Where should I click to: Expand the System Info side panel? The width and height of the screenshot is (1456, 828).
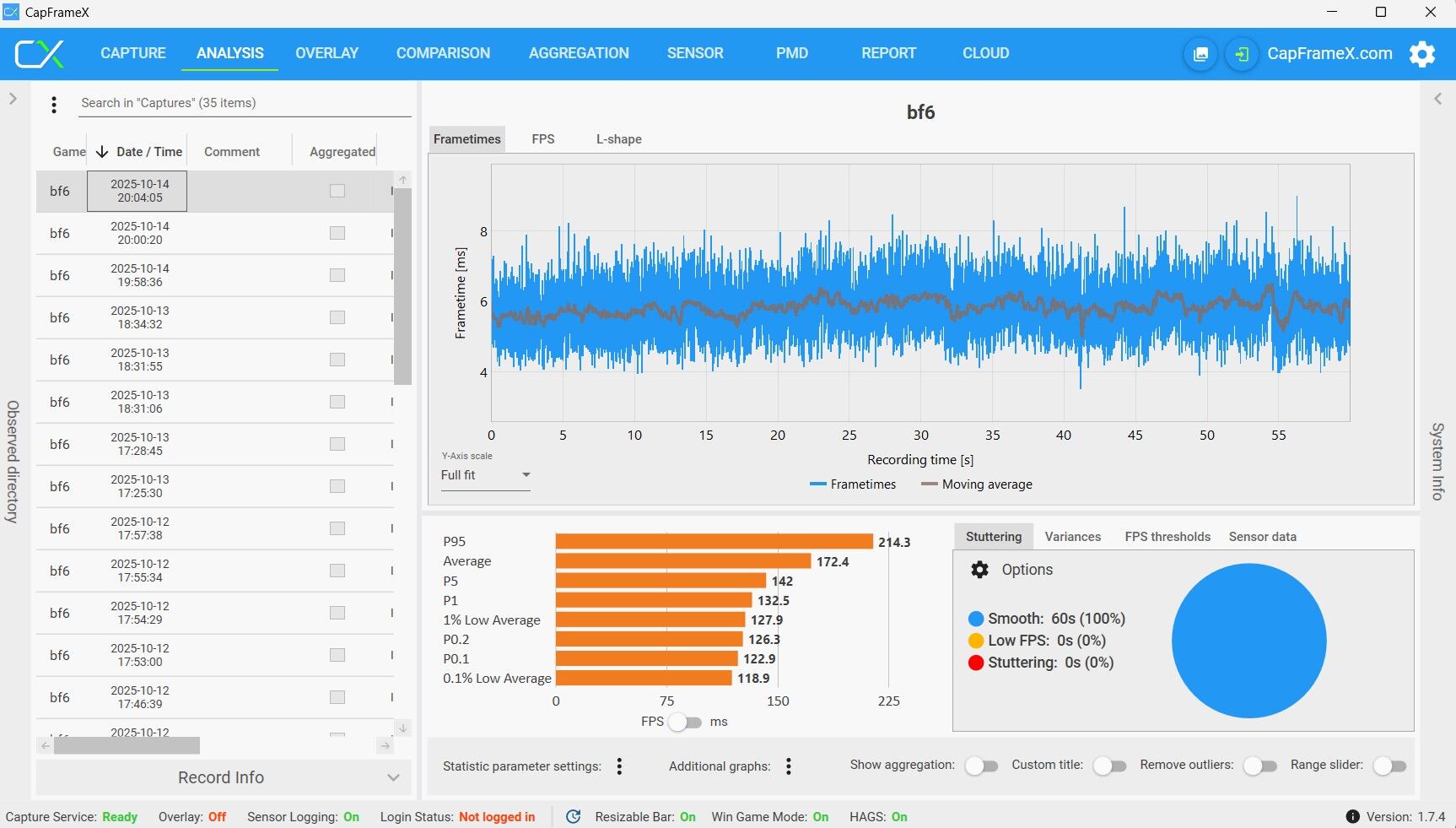click(1438, 99)
